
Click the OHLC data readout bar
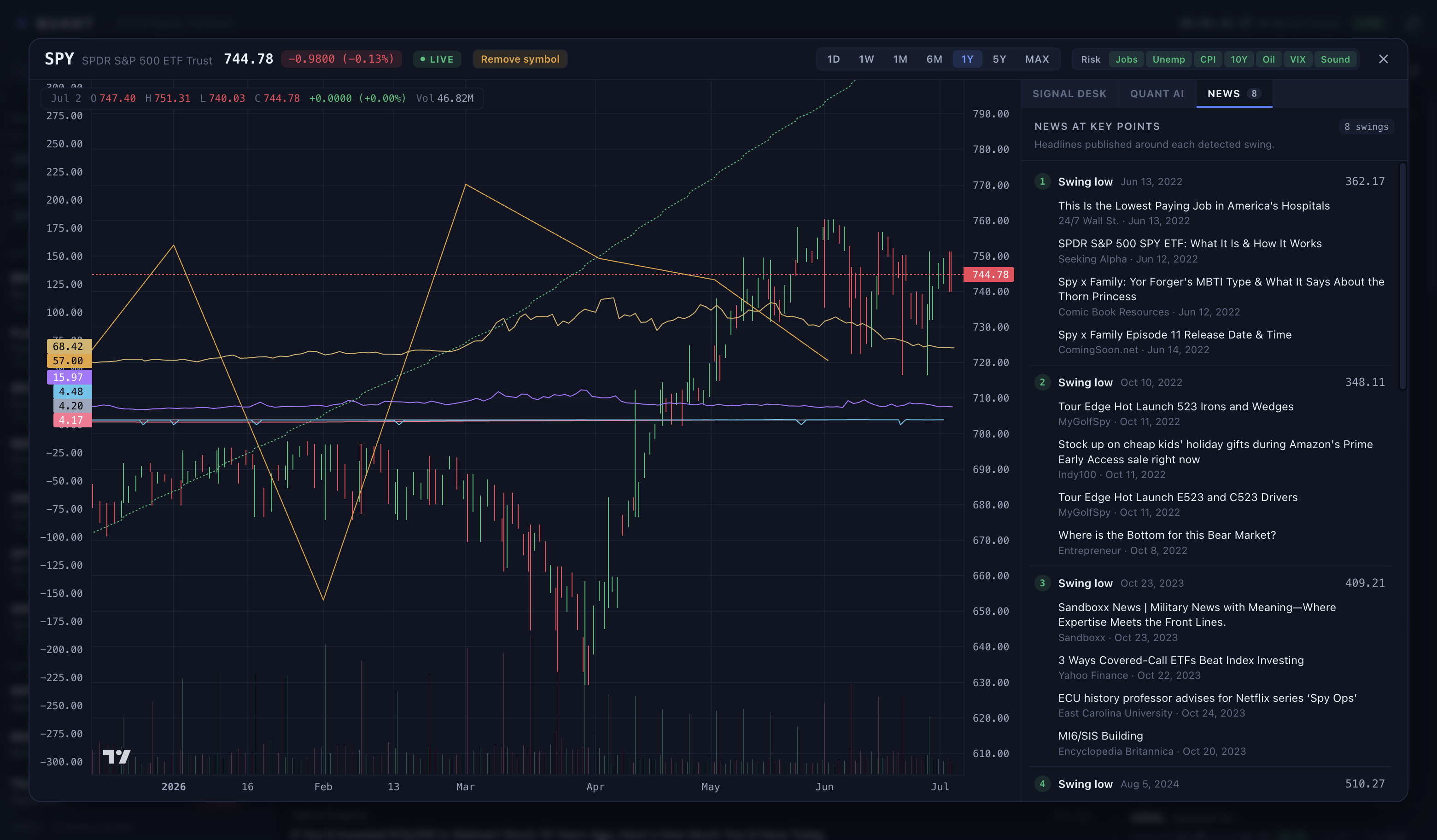click(x=263, y=98)
